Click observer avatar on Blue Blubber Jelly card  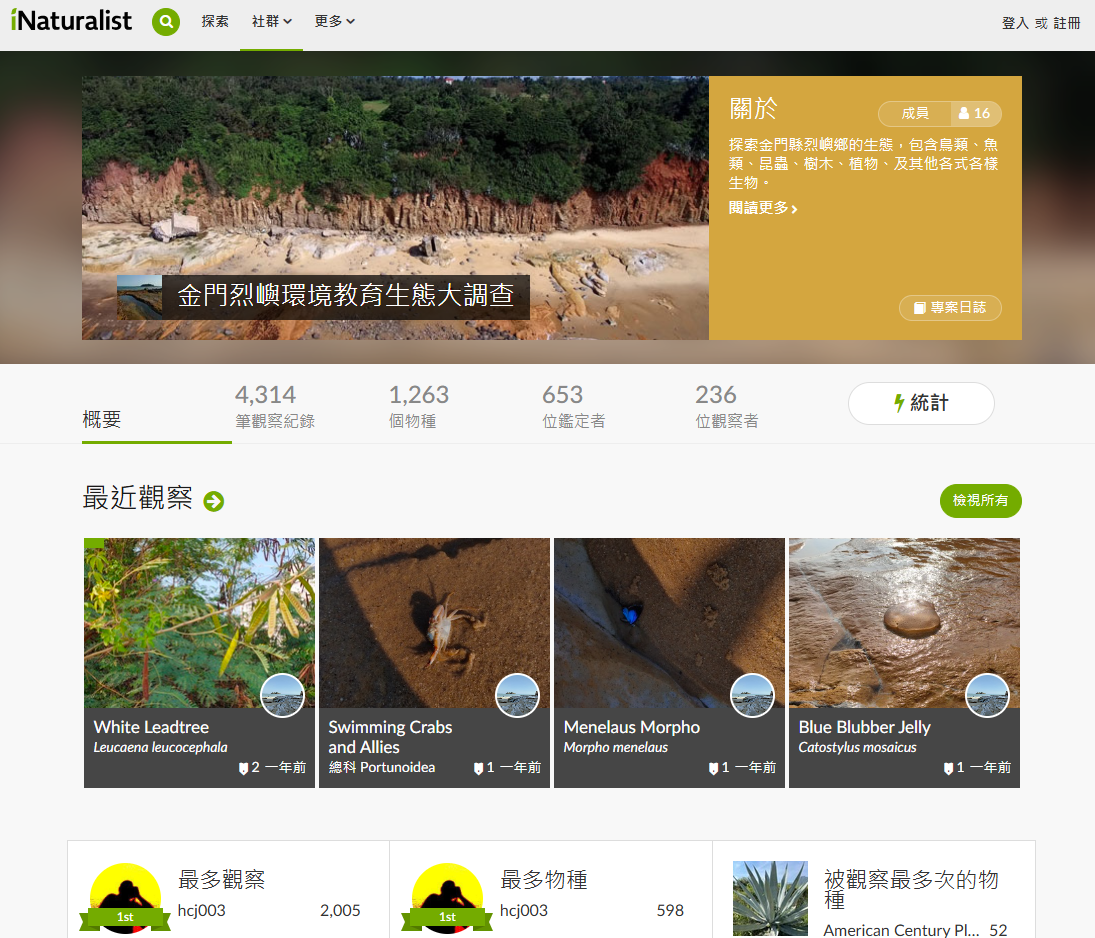pos(987,695)
